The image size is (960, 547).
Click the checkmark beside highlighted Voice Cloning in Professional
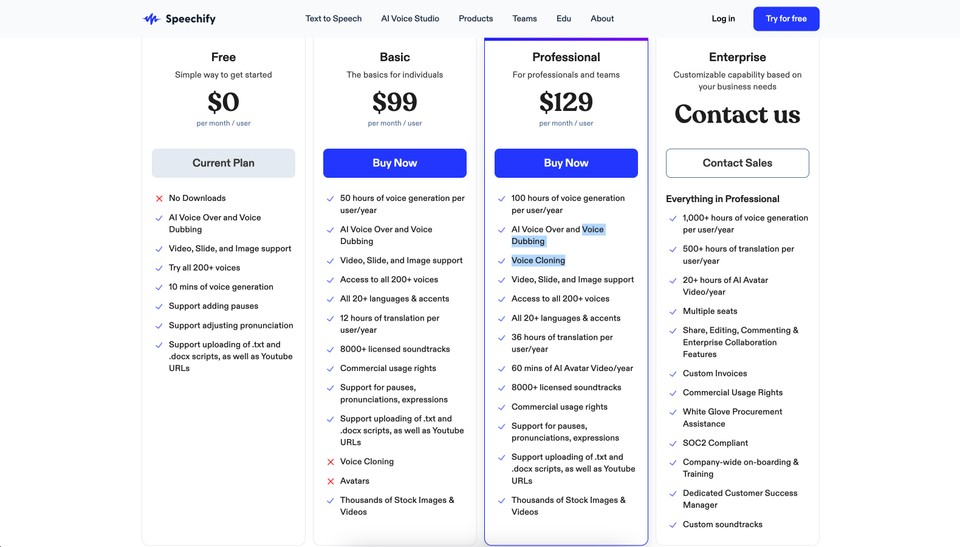coord(501,261)
